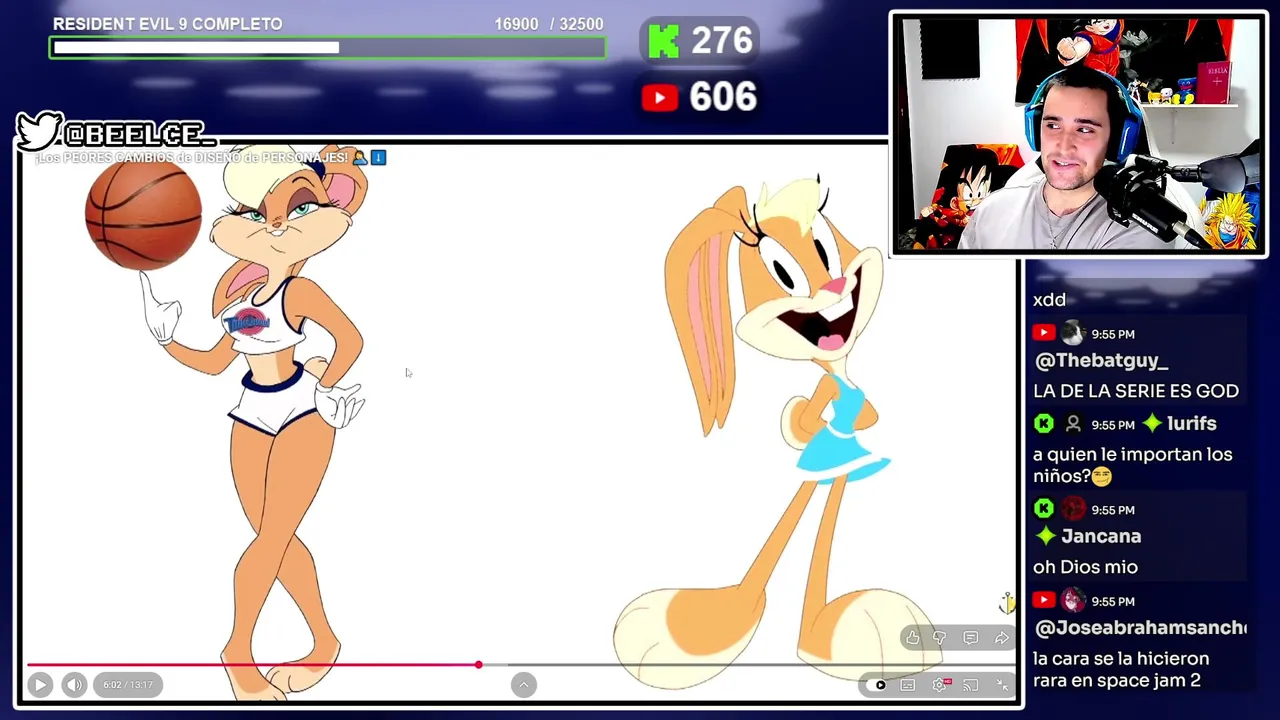
Task: Toggle subtitles with the captions icon
Action: click(908, 685)
